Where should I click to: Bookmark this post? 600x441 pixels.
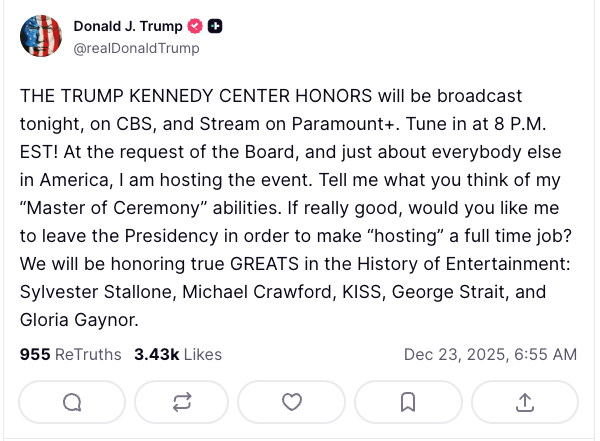[408, 402]
